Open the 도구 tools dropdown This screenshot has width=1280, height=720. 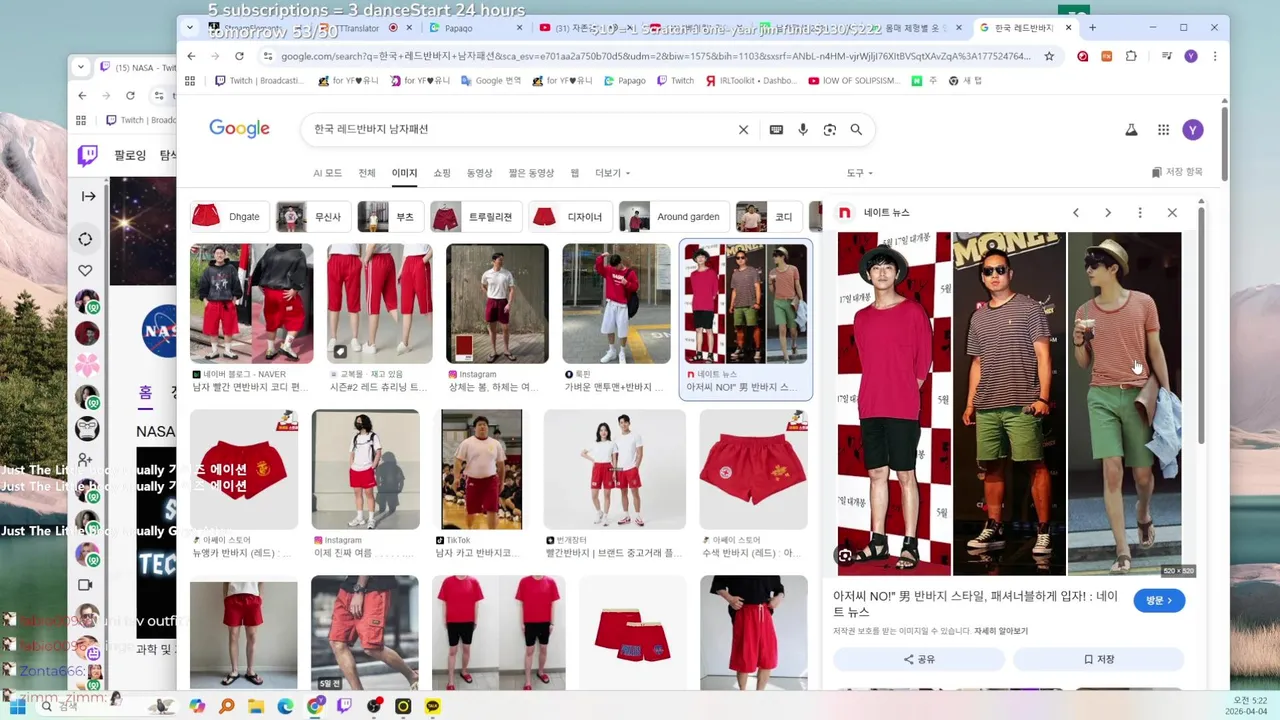coord(859,173)
